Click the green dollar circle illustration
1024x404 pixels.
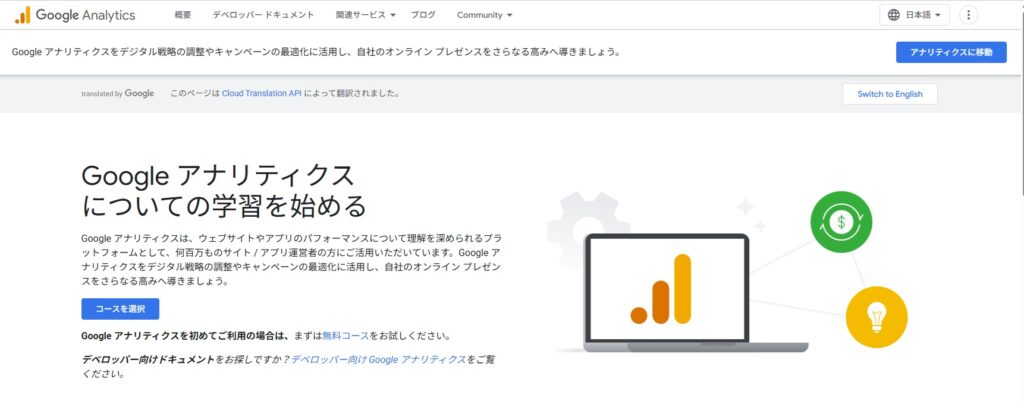click(x=841, y=222)
